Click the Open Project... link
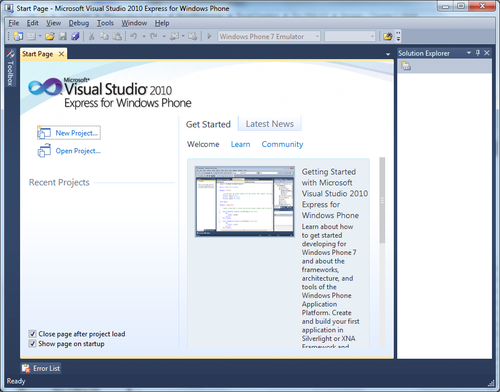 pyautogui.click(x=78, y=151)
